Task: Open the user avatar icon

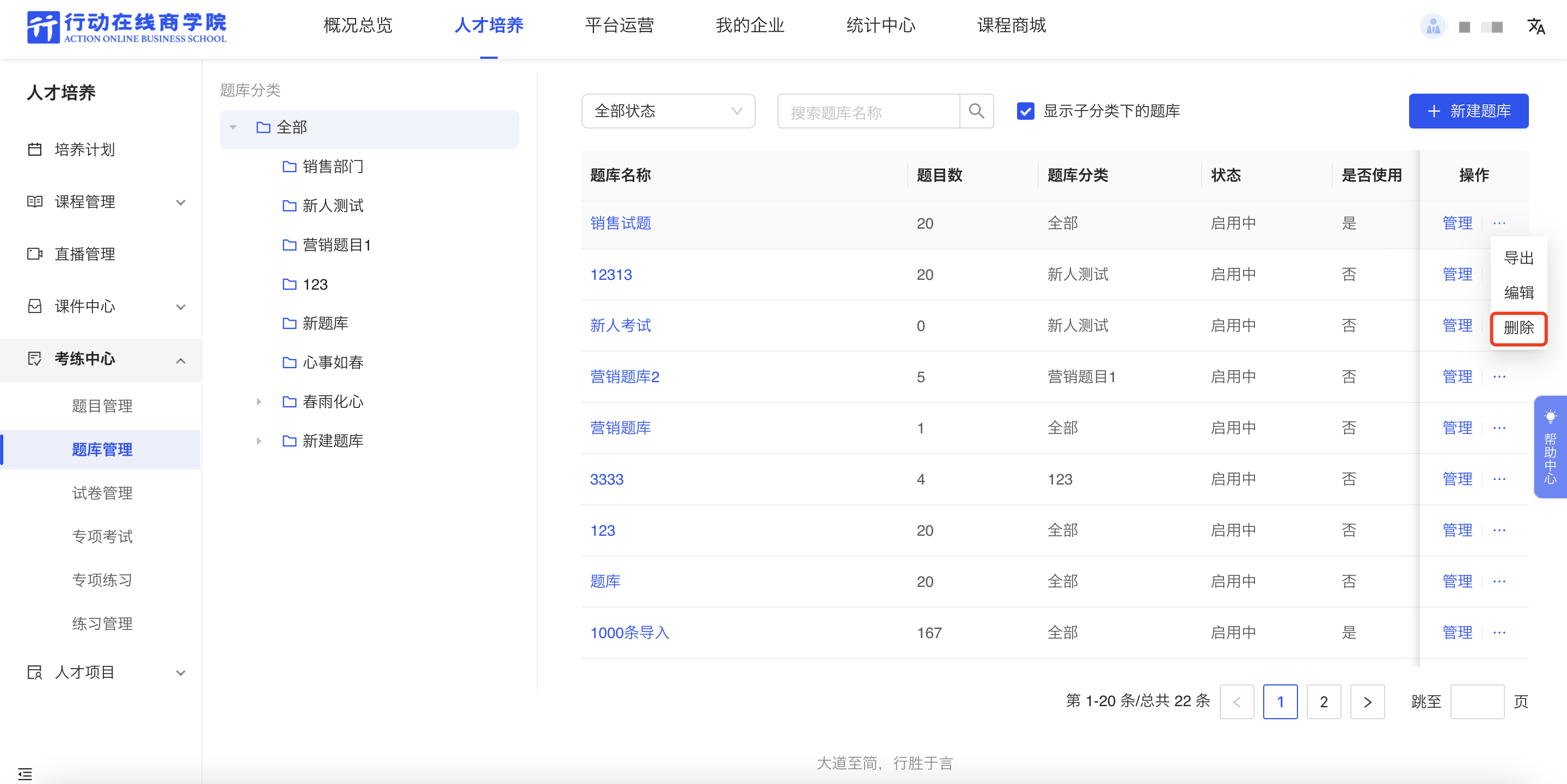Action: [x=1433, y=27]
